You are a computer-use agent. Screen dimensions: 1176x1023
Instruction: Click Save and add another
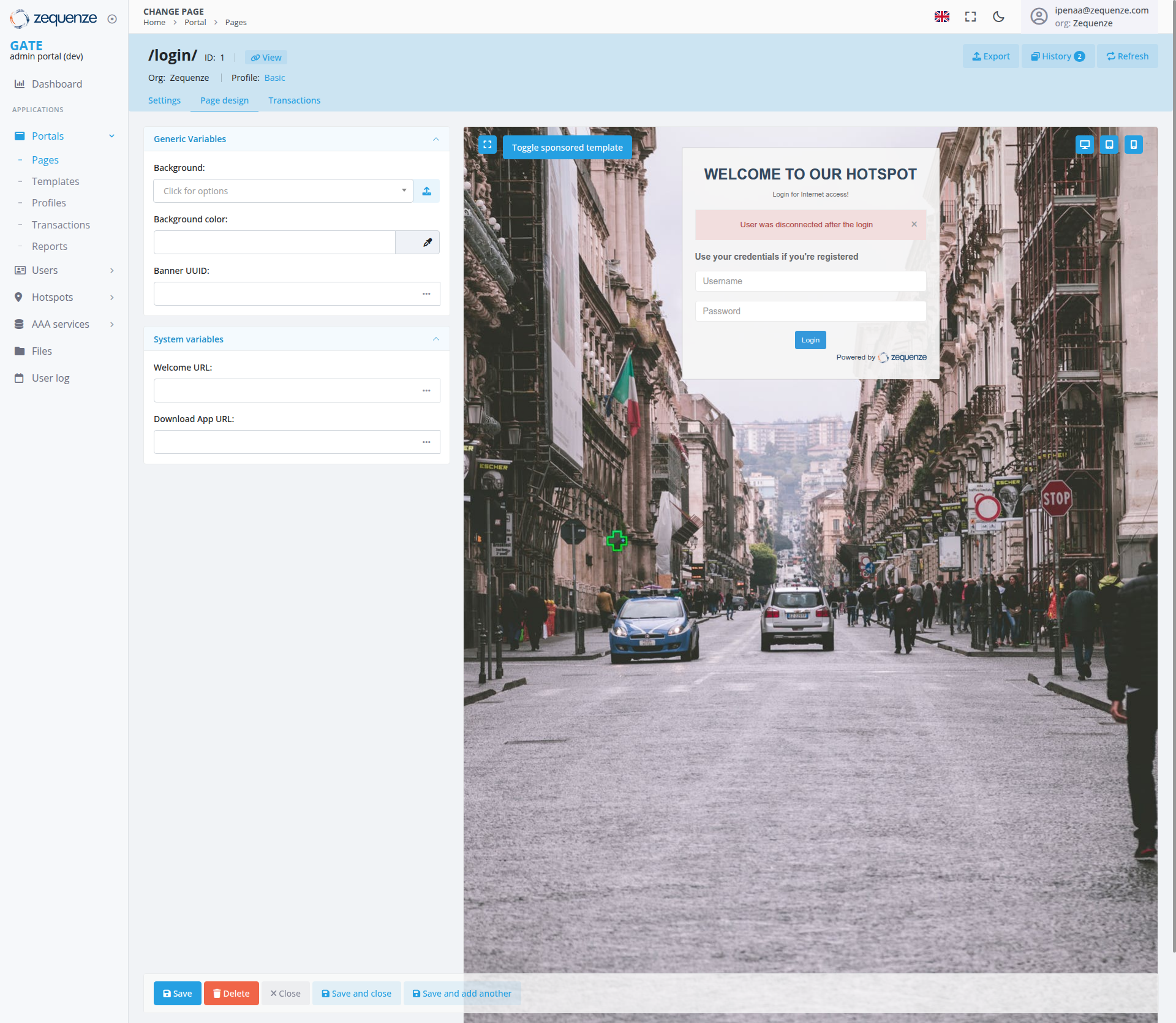[x=462, y=993]
